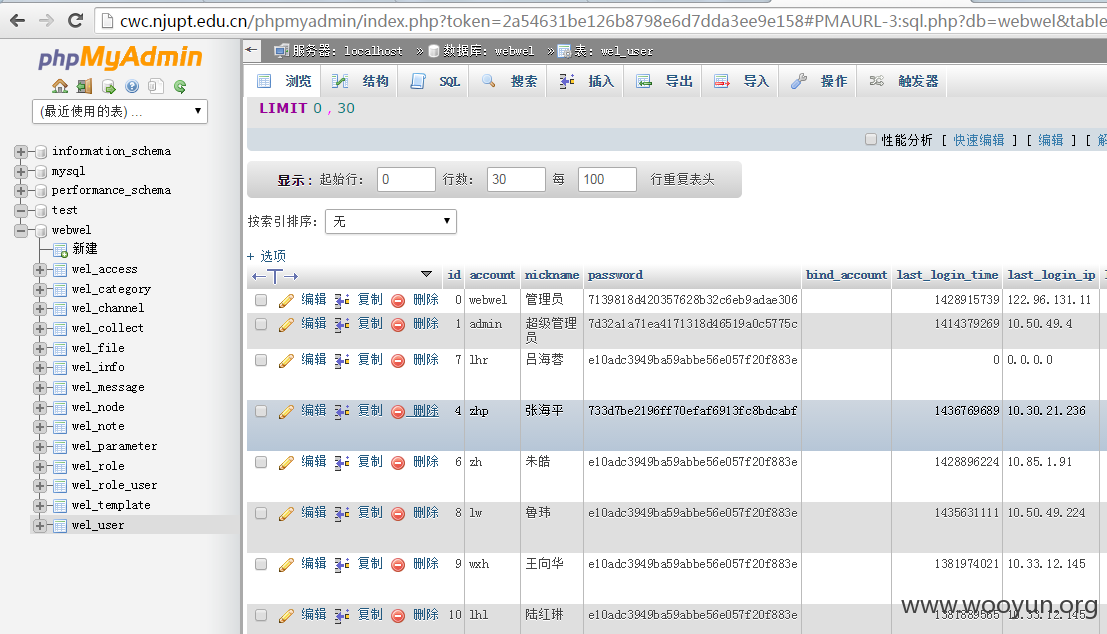Click the wel_channel table icon
Image resolution: width=1107 pixels, height=634 pixels.
coord(60,309)
